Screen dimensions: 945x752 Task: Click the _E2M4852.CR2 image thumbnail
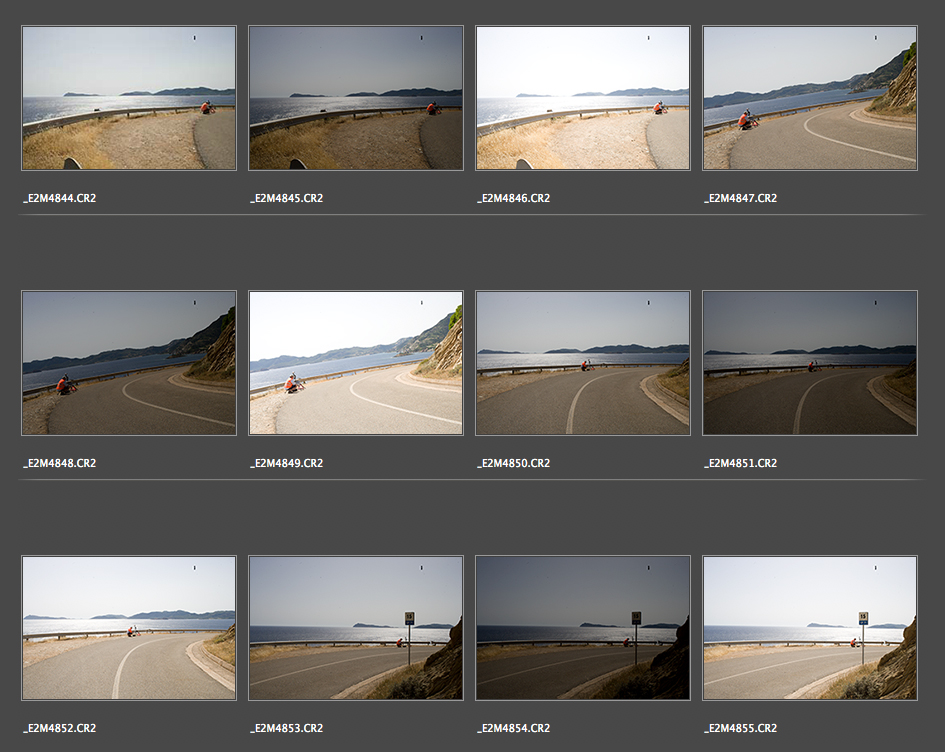[x=128, y=628]
